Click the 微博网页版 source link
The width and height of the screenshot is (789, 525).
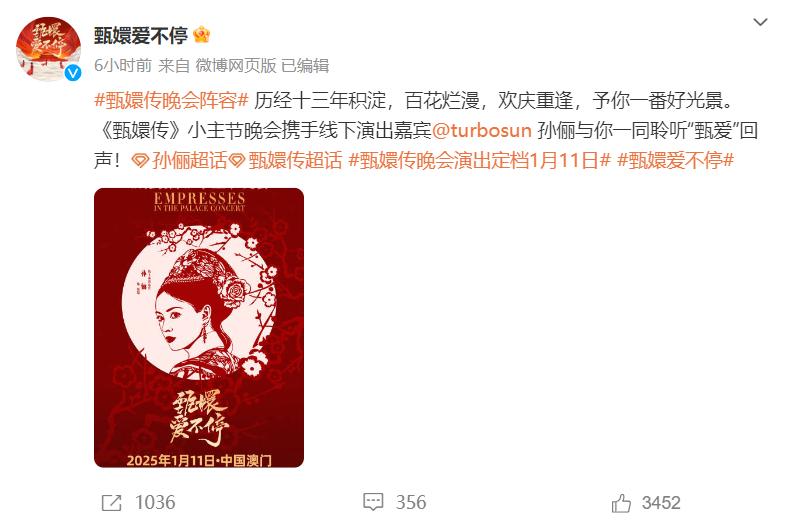(236, 65)
